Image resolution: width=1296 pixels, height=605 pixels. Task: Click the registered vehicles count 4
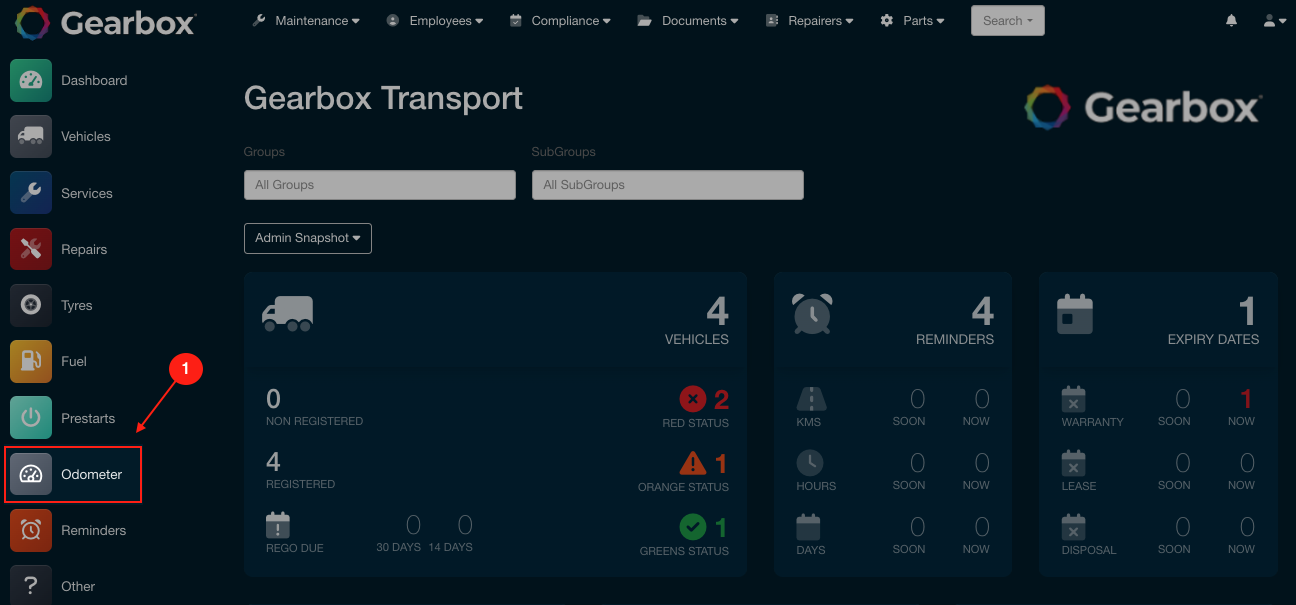click(x=273, y=462)
